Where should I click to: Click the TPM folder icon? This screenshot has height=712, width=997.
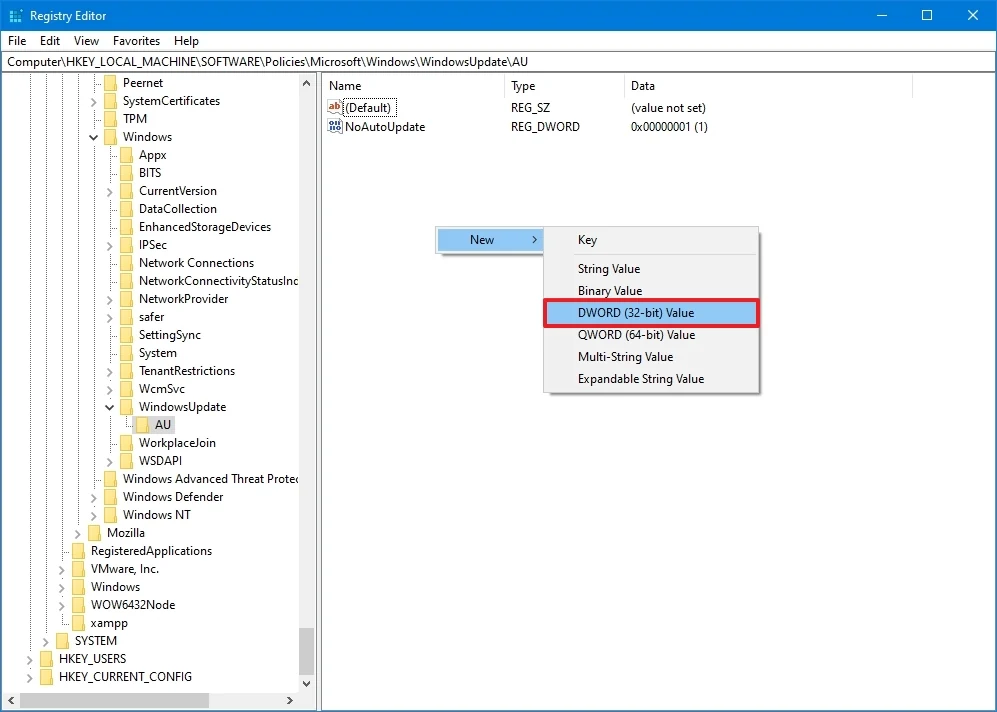(x=111, y=119)
